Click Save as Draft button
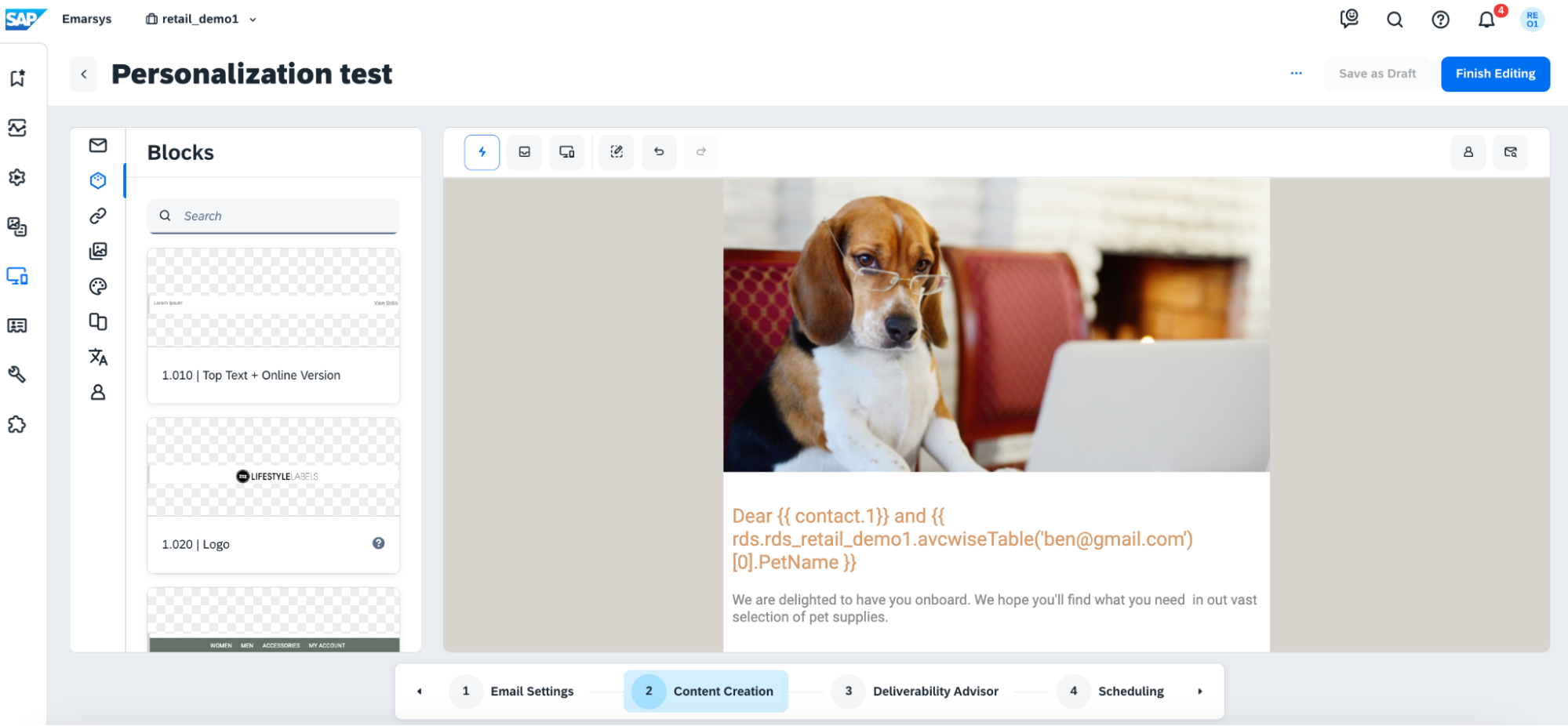 [x=1377, y=74]
